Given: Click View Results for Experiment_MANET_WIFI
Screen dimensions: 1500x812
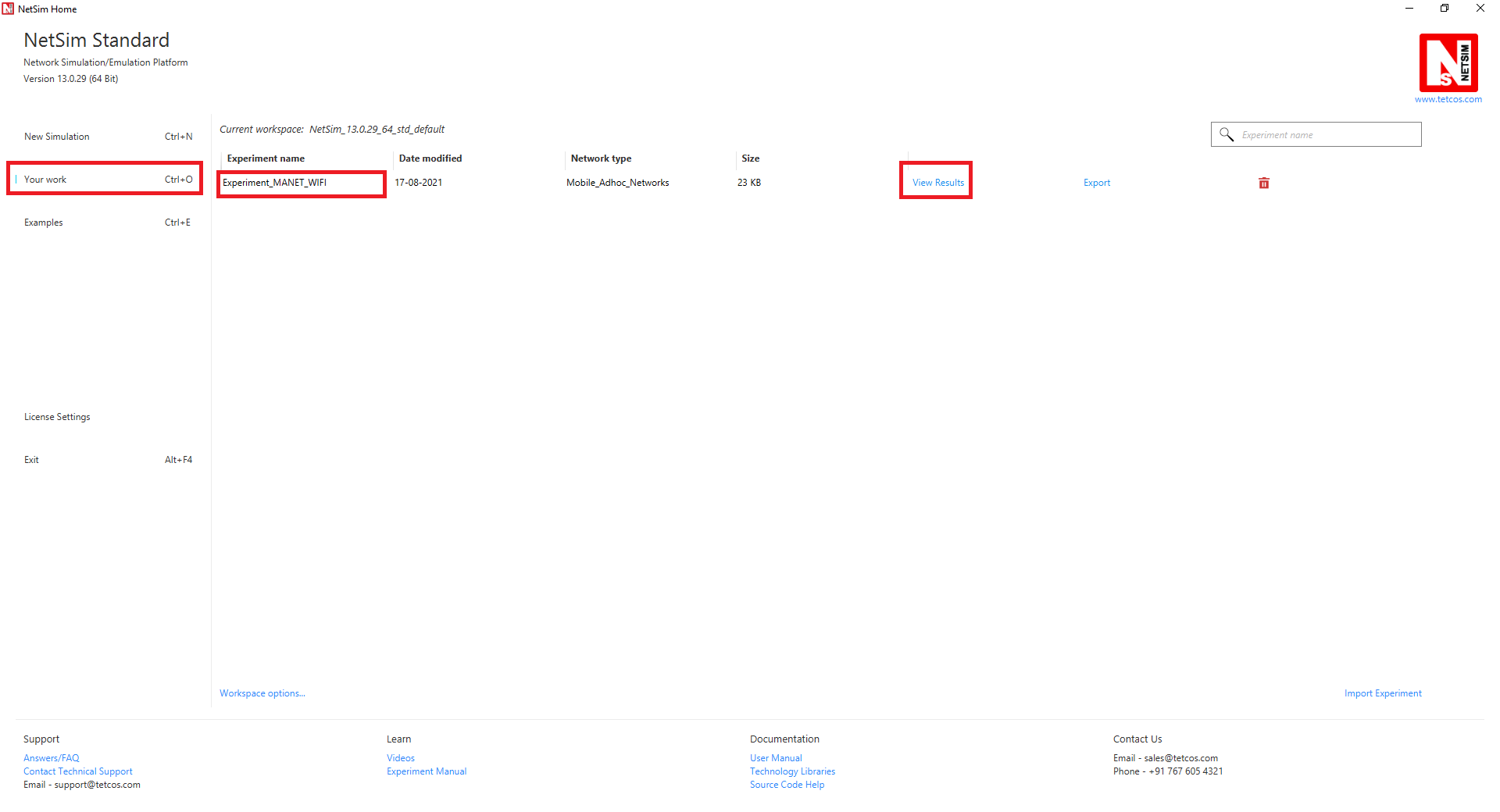Looking at the screenshot, I should coord(937,183).
